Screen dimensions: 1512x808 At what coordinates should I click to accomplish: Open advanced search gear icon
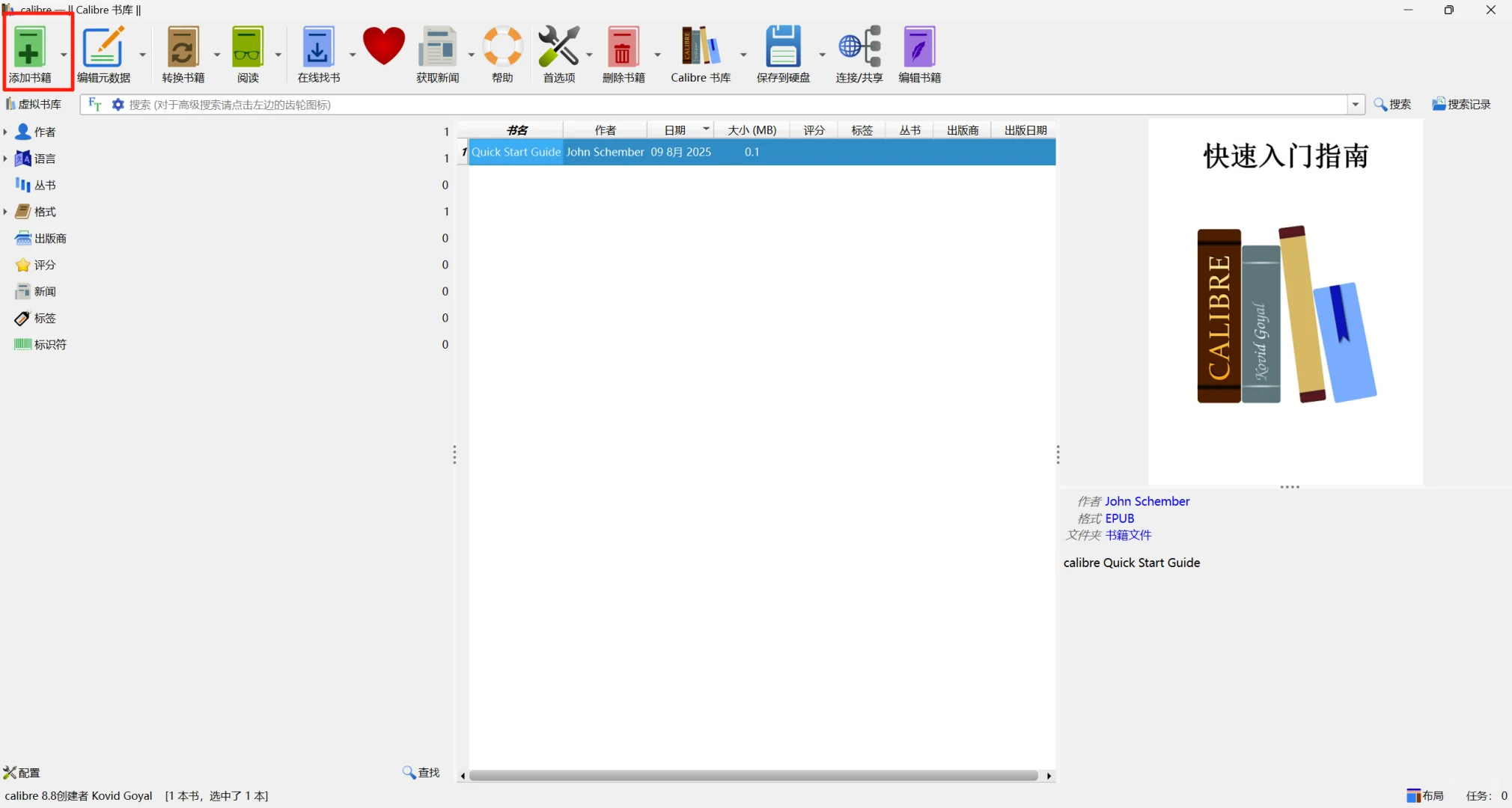tap(118, 104)
